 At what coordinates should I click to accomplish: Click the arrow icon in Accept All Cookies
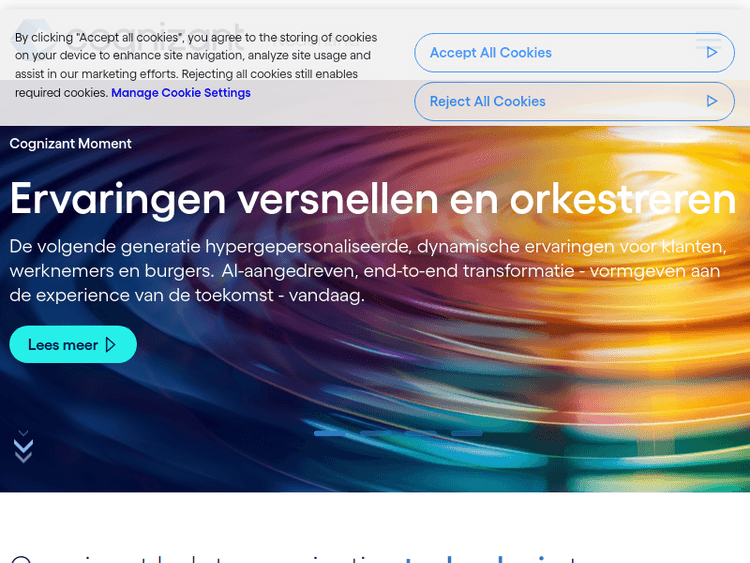coord(712,53)
